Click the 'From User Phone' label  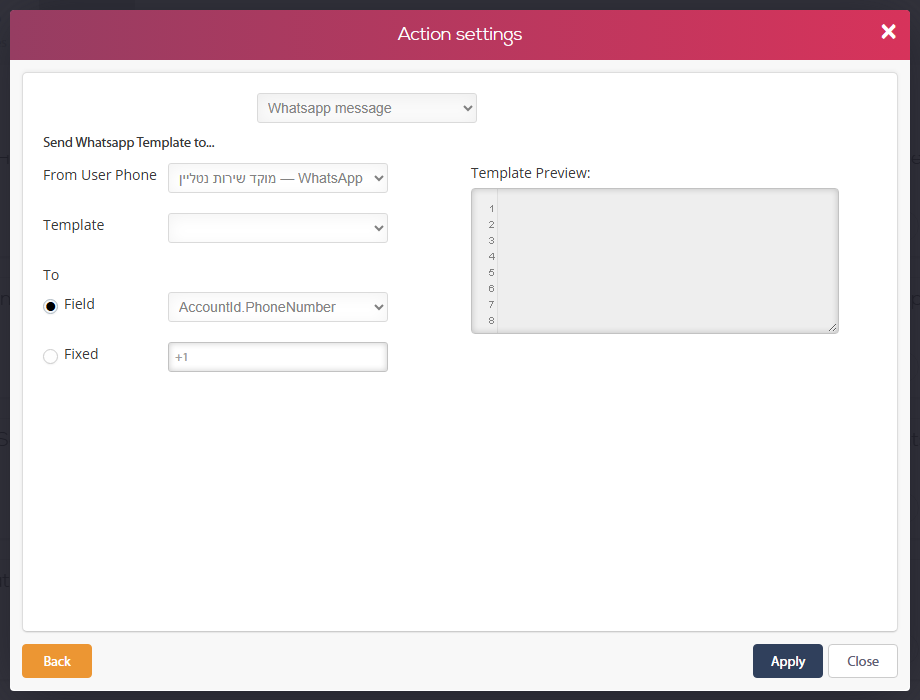click(100, 175)
